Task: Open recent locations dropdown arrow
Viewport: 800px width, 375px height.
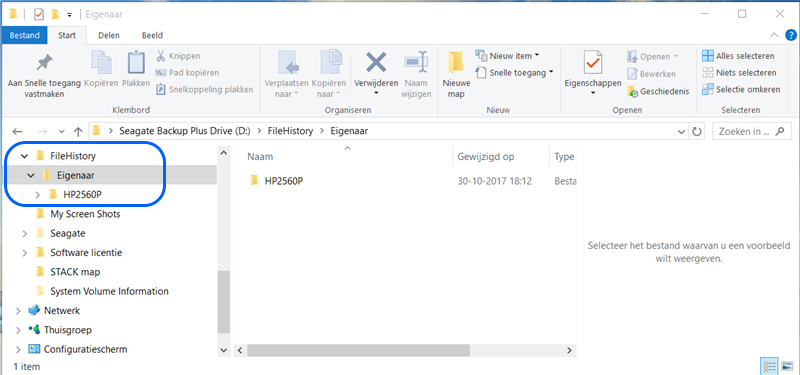Action: pyautogui.click(x=62, y=132)
